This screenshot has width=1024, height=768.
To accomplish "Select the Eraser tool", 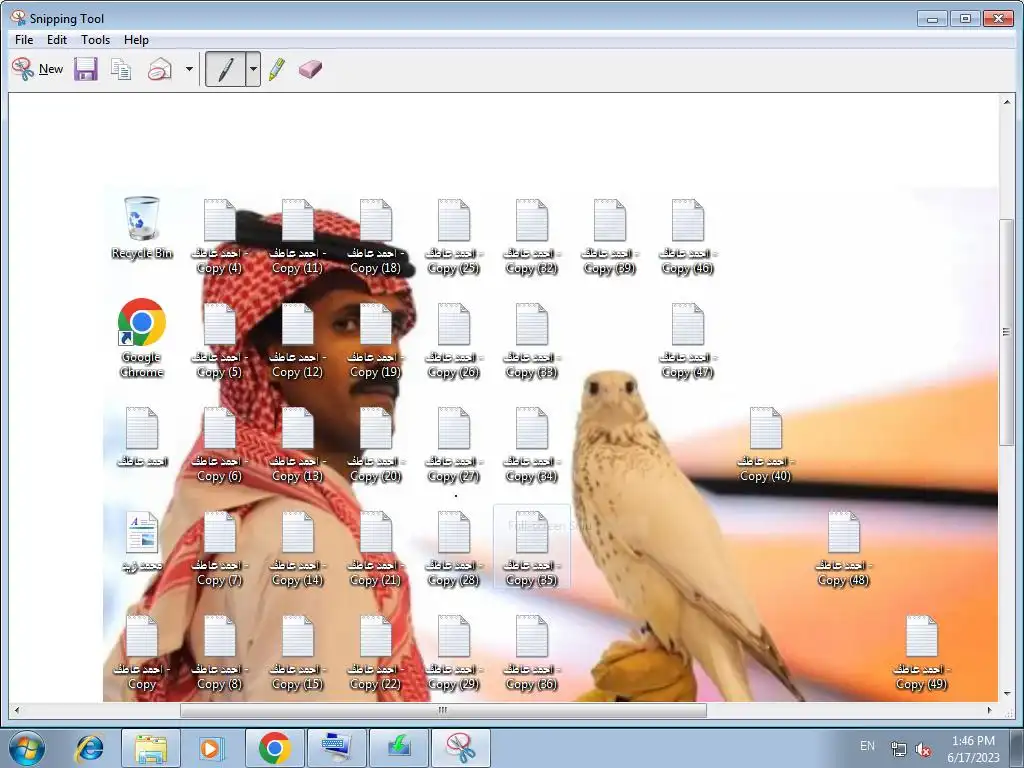I will [x=310, y=69].
